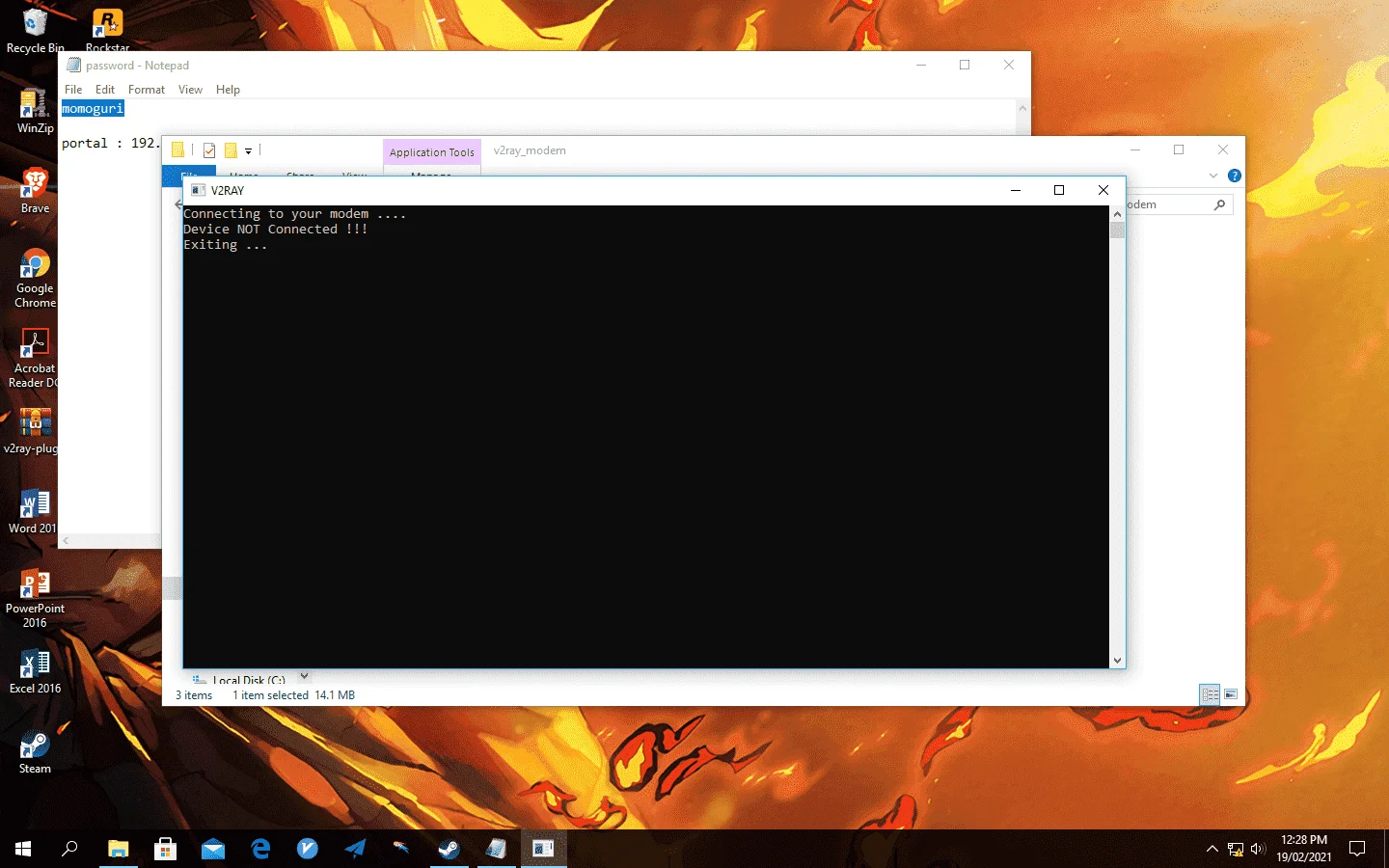Open the network status tray icon
The image size is (1389, 868).
1236,849
